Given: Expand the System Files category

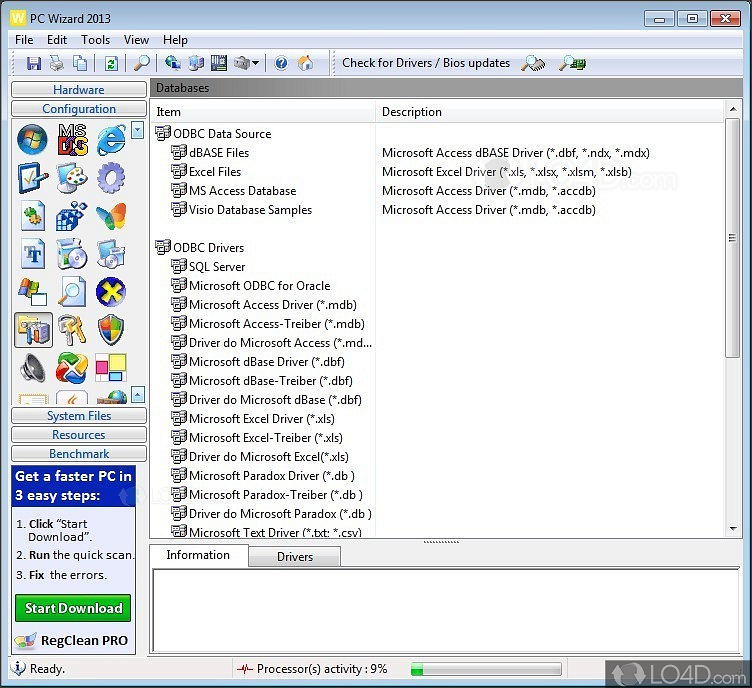Looking at the screenshot, I should coord(79,416).
